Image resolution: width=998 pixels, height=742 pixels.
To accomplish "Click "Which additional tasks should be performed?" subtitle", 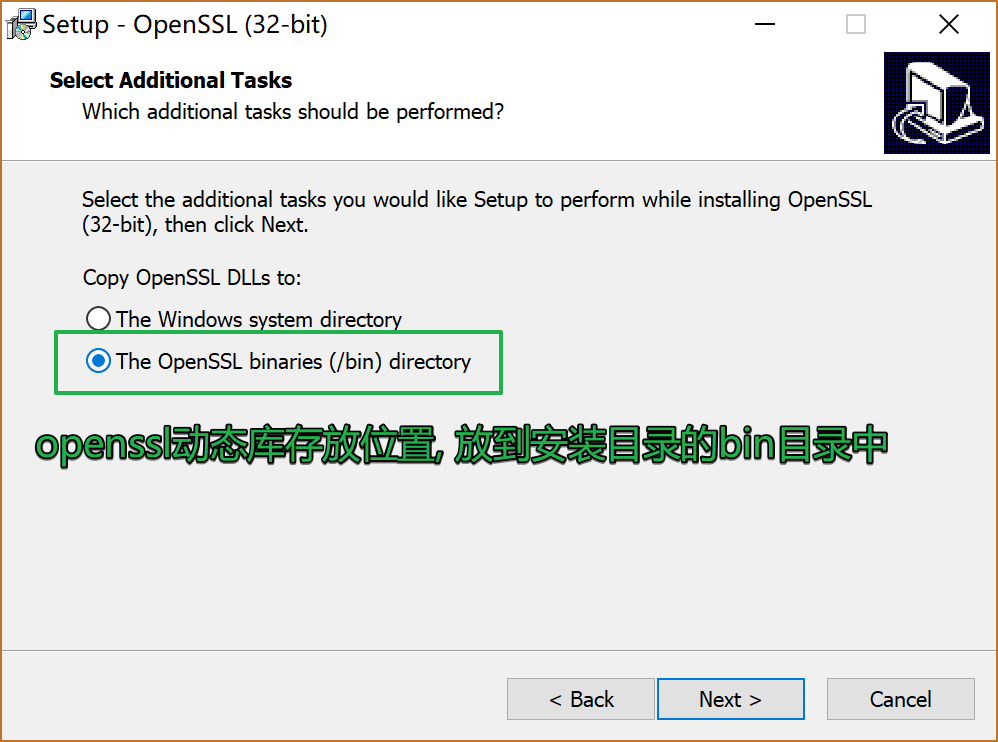I will click(292, 112).
